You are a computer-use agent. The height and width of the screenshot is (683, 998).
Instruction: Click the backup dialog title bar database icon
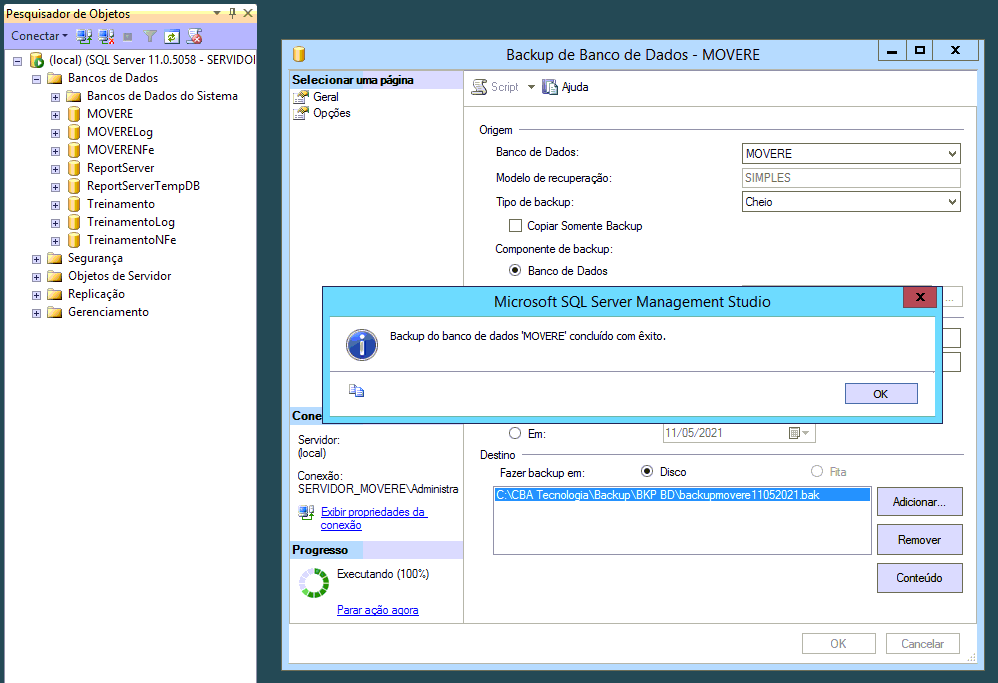point(299,54)
